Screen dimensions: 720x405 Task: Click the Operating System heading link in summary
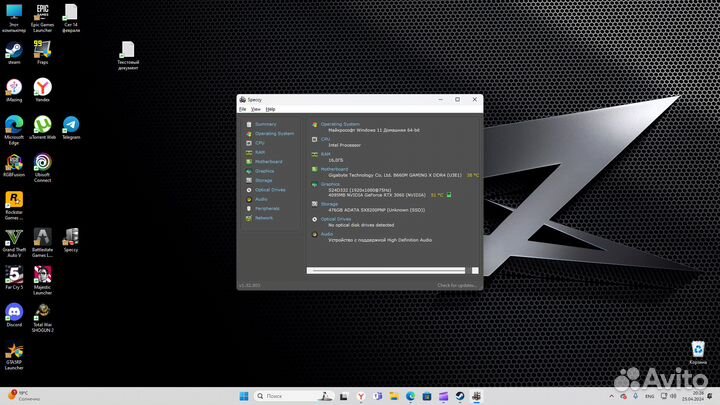pyautogui.click(x=340, y=124)
